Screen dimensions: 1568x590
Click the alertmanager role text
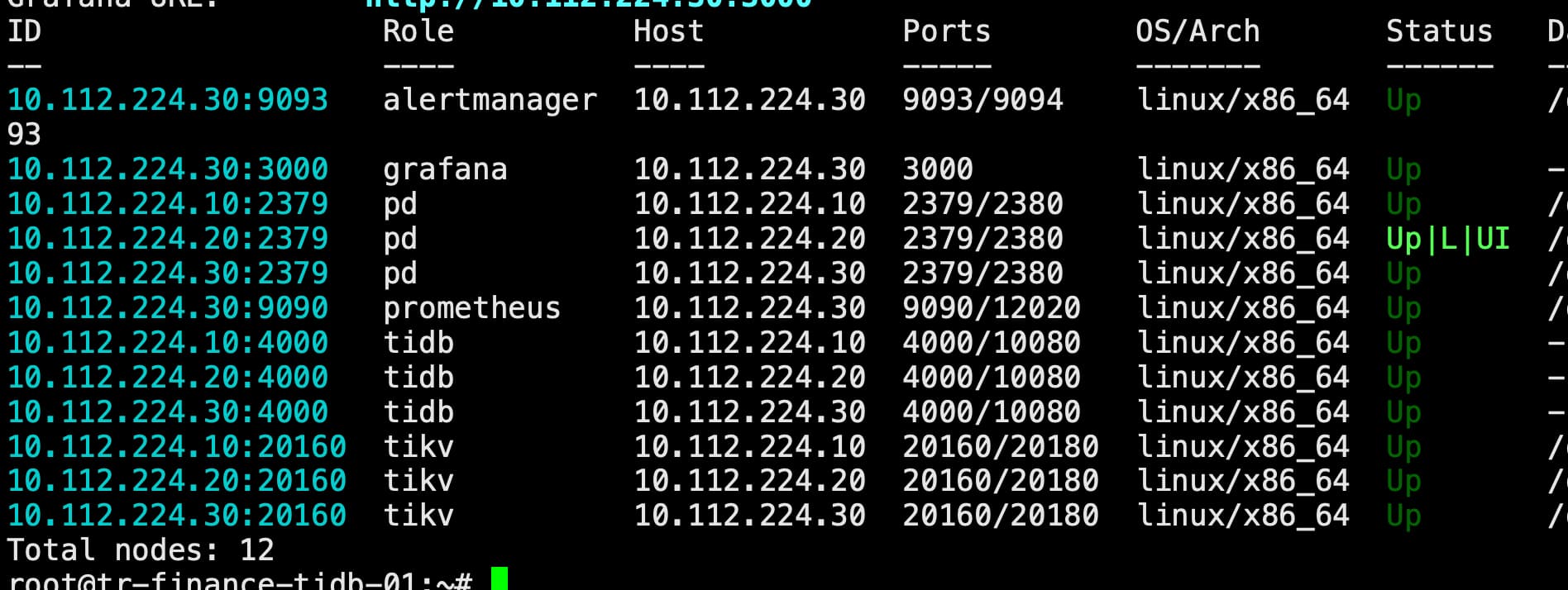coord(490,100)
